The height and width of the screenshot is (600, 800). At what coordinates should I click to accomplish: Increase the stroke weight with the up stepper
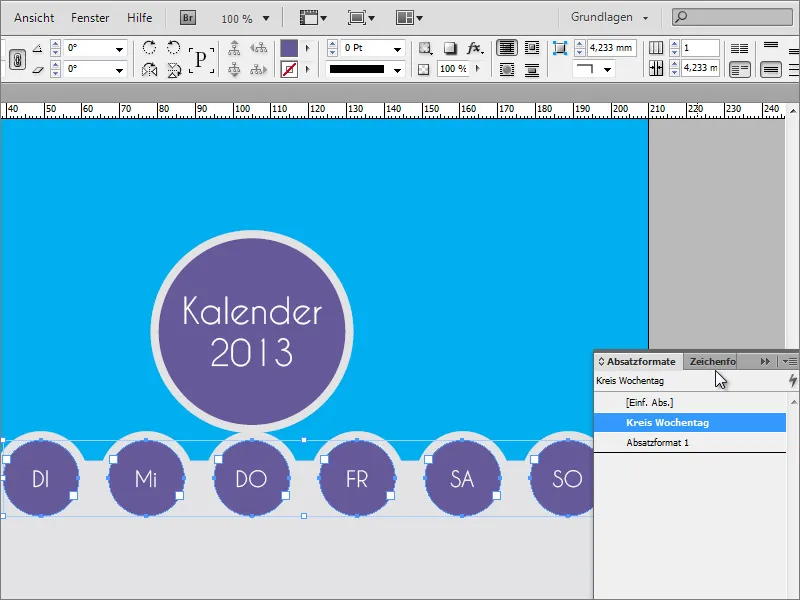[x=333, y=44]
